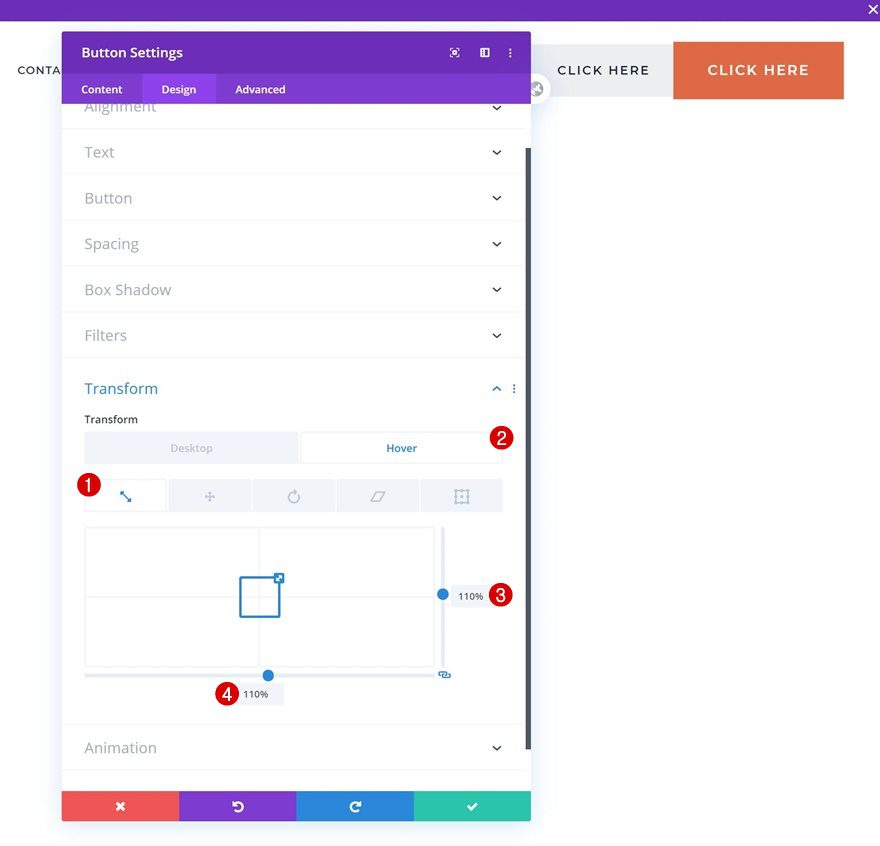Screen dimensions: 880x846
Task: Expand the Animation section
Action: (293, 748)
